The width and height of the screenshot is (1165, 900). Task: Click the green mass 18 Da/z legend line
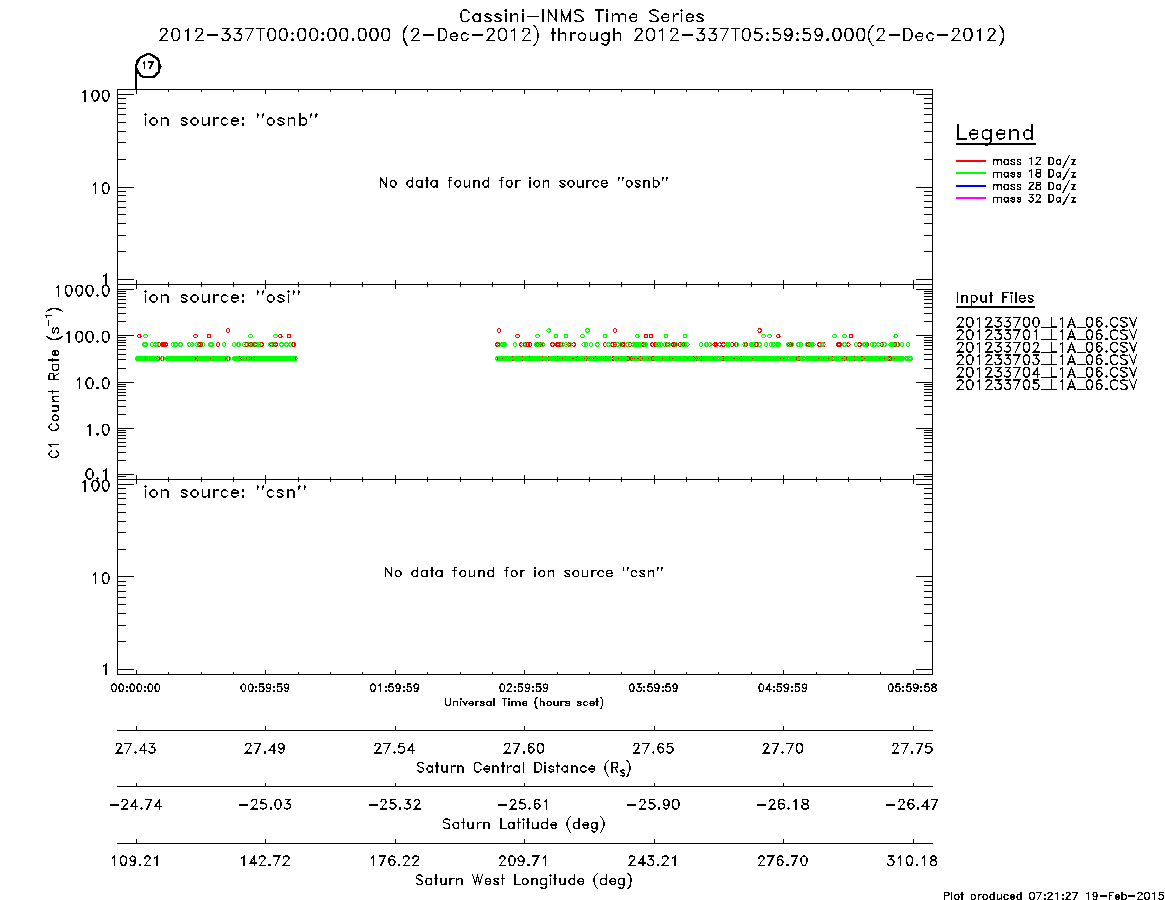click(970, 174)
